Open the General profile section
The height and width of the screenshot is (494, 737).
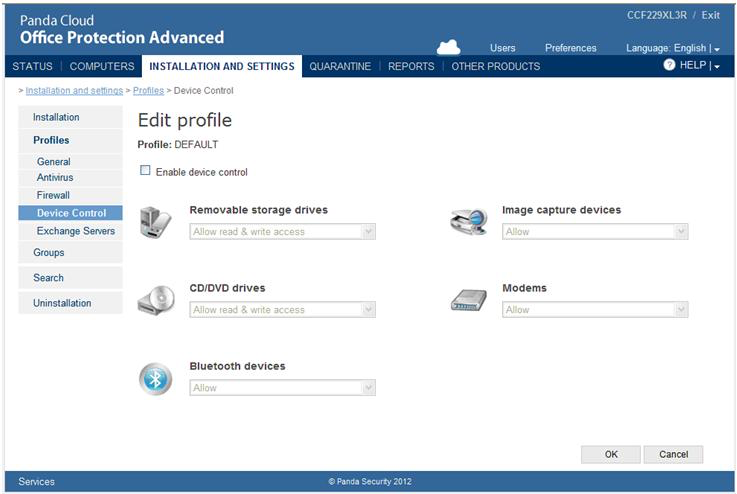[71, 162]
